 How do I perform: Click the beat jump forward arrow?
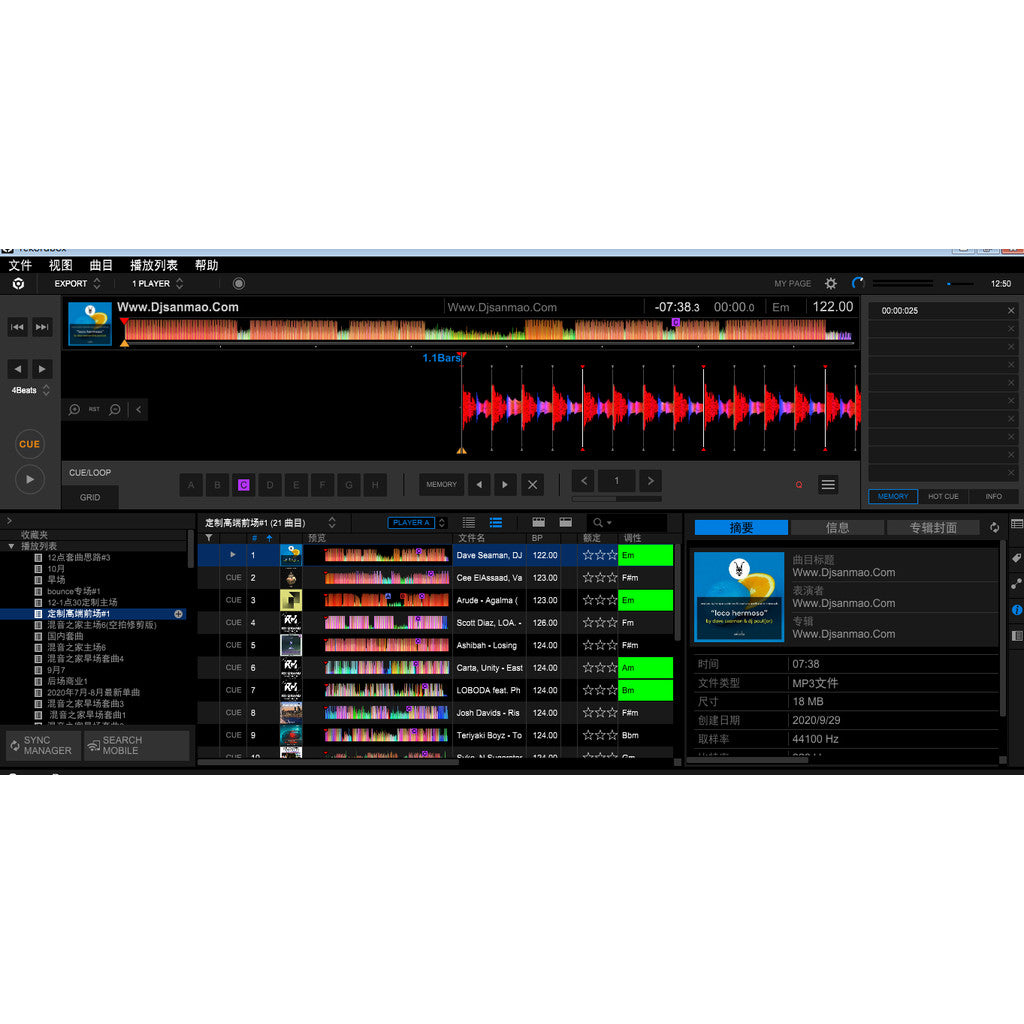42,369
